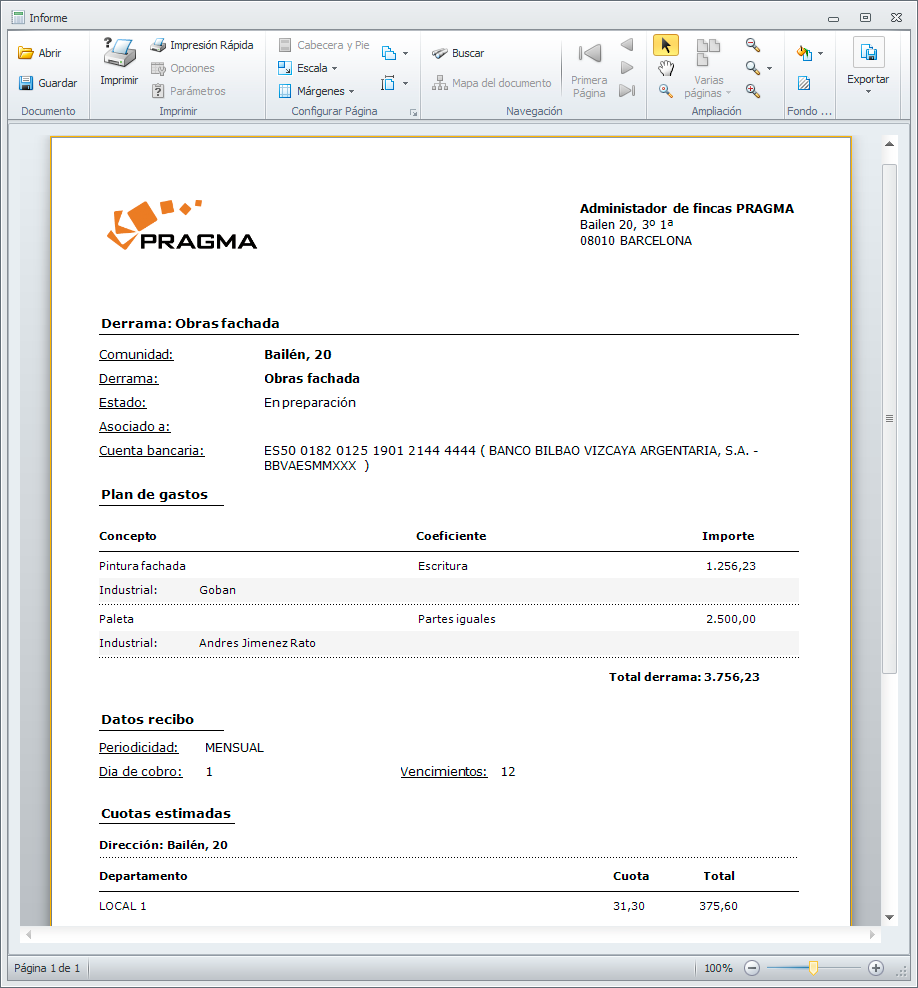The width and height of the screenshot is (918, 988).
Task: Select the 'Derrama: Obras fachada' heading
Action: click(190, 323)
